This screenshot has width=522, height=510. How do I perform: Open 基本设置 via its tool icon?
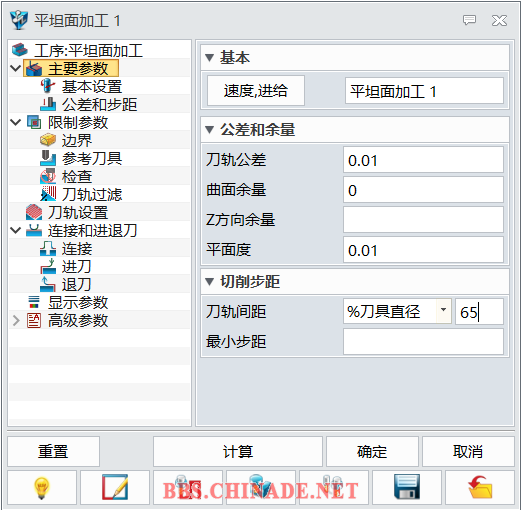pos(48,86)
